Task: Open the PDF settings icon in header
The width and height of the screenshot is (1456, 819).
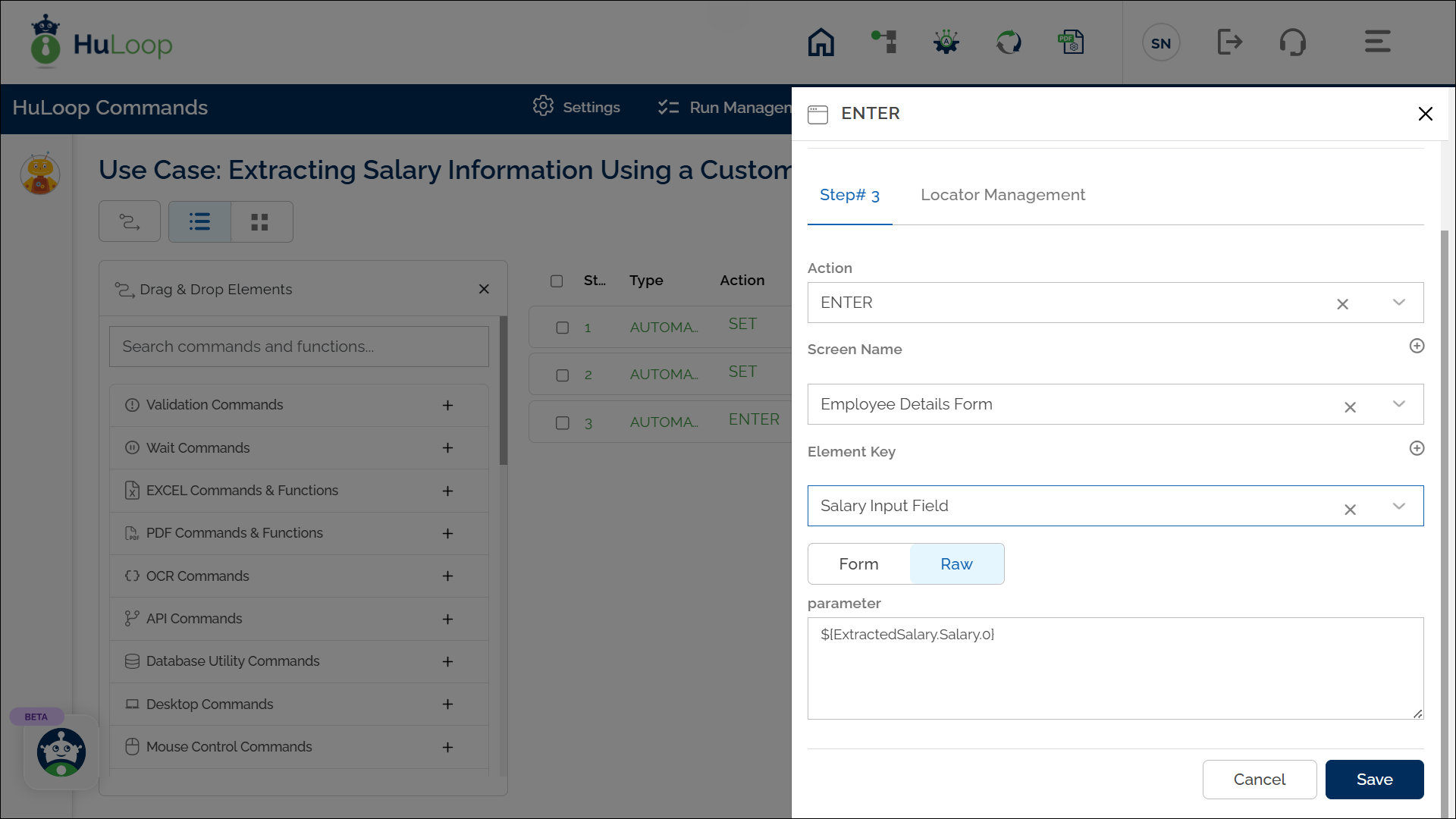Action: [x=1071, y=42]
